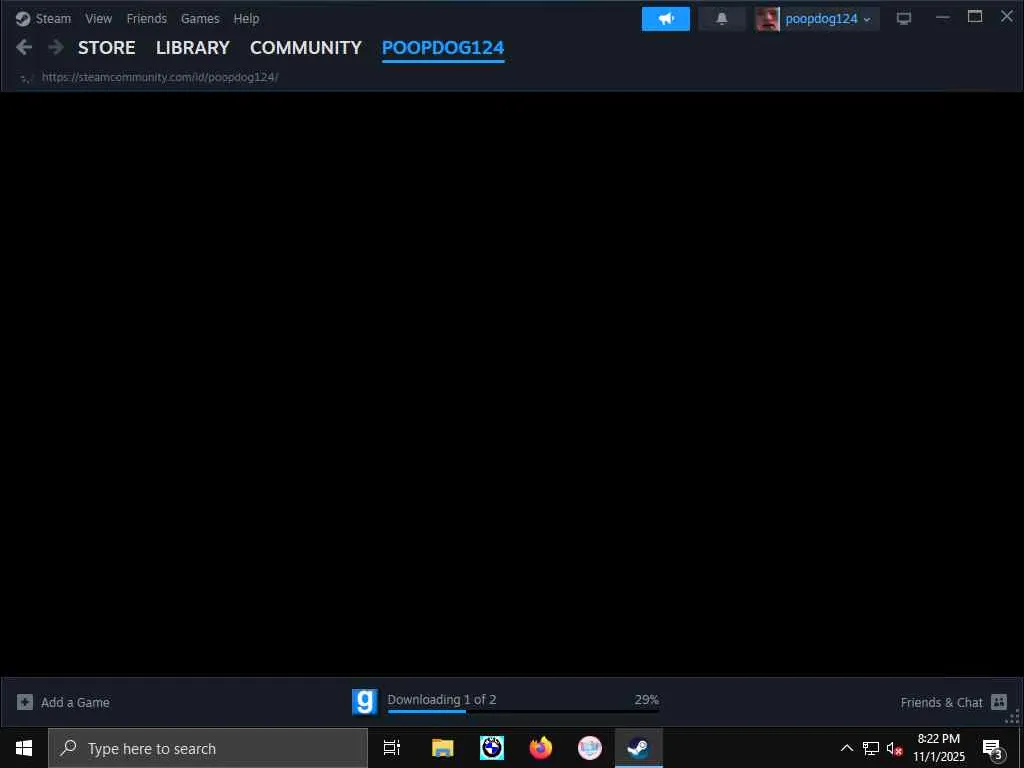
Task: Click the steamcommunity.com URL address
Action: pyautogui.click(x=160, y=77)
